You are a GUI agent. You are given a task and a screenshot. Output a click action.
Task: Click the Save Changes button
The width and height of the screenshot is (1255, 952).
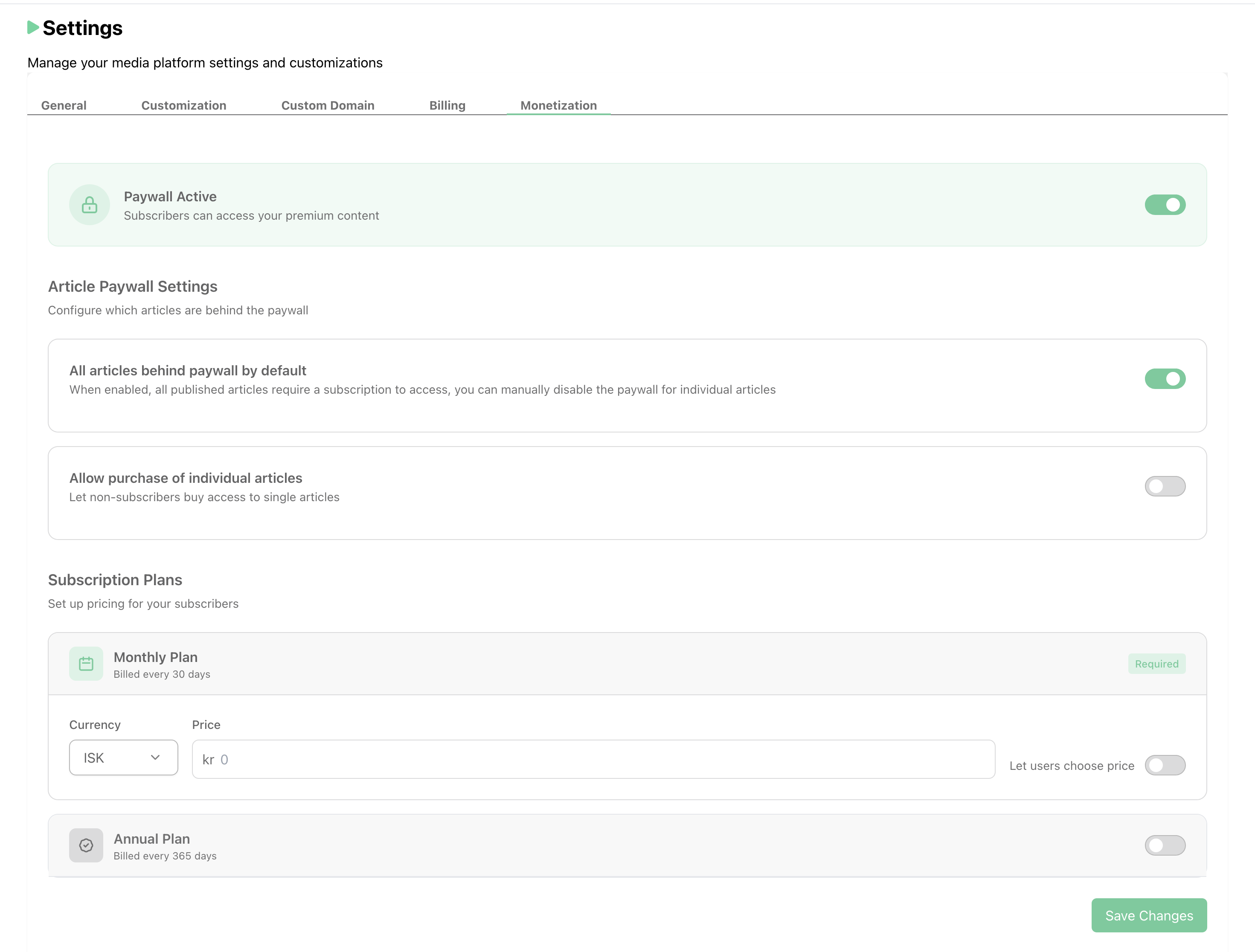(1149, 915)
